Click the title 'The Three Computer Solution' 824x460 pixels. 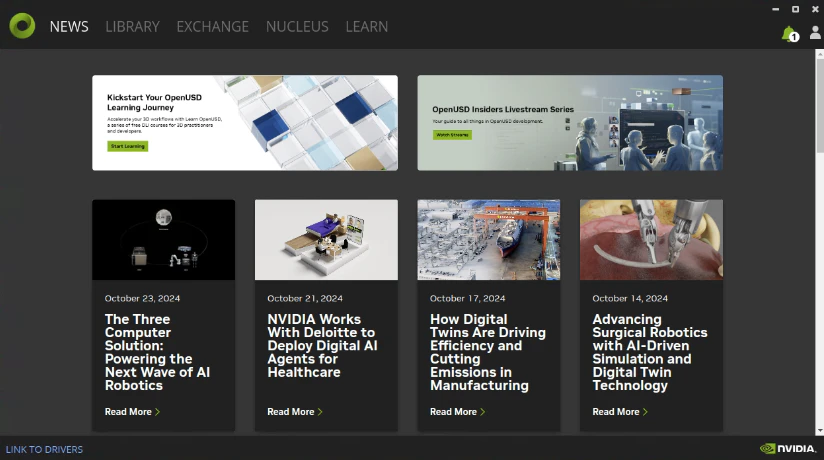click(158, 352)
